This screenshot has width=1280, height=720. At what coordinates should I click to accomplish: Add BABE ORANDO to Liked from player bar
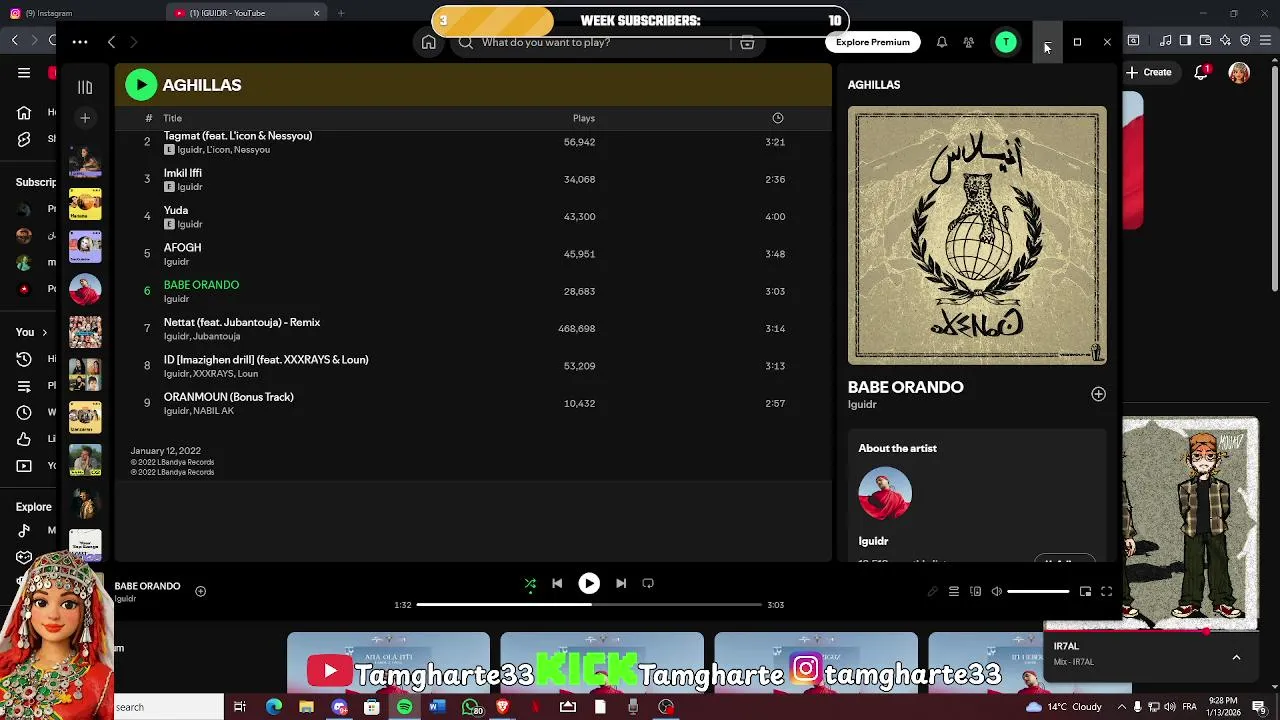point(200,591)
